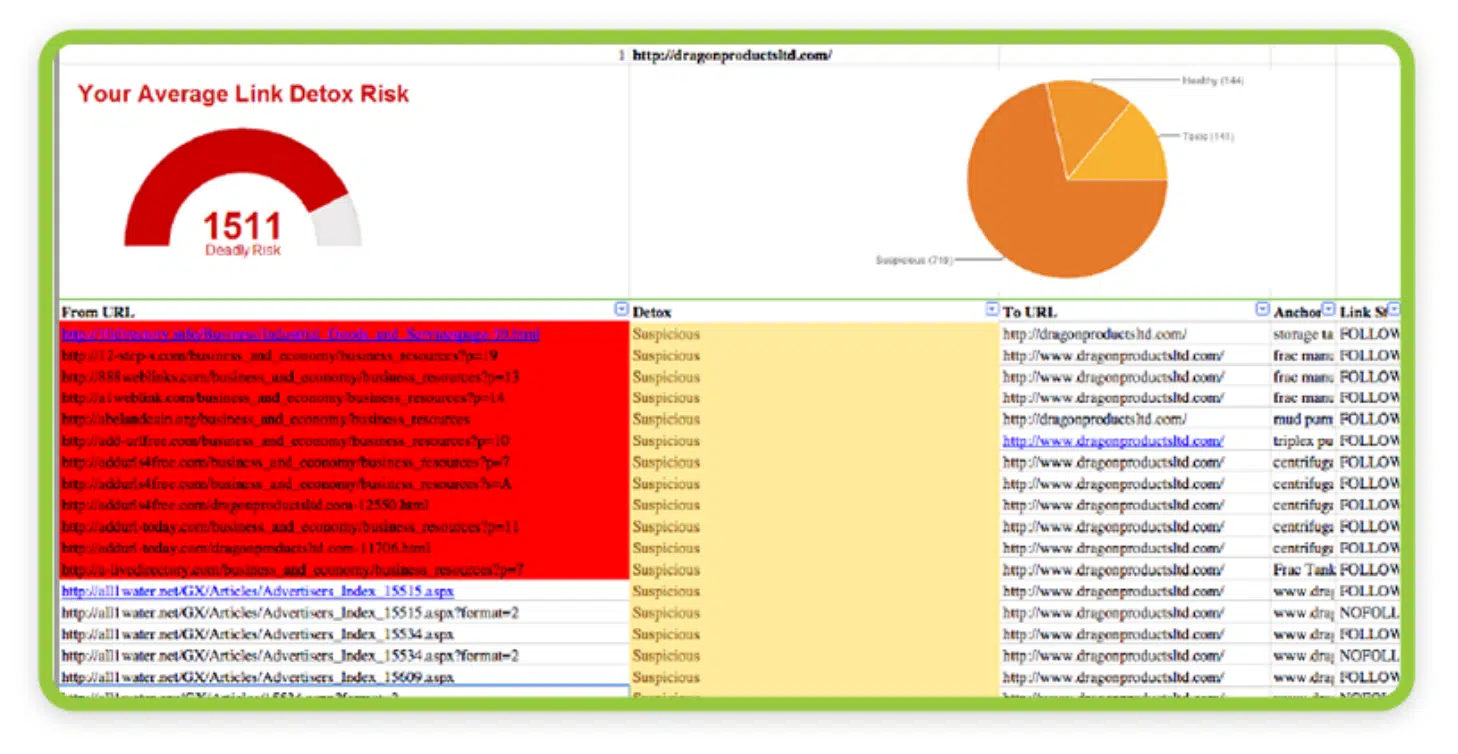Open the To URL column filter dropdown

click(x=1262, y=310)
